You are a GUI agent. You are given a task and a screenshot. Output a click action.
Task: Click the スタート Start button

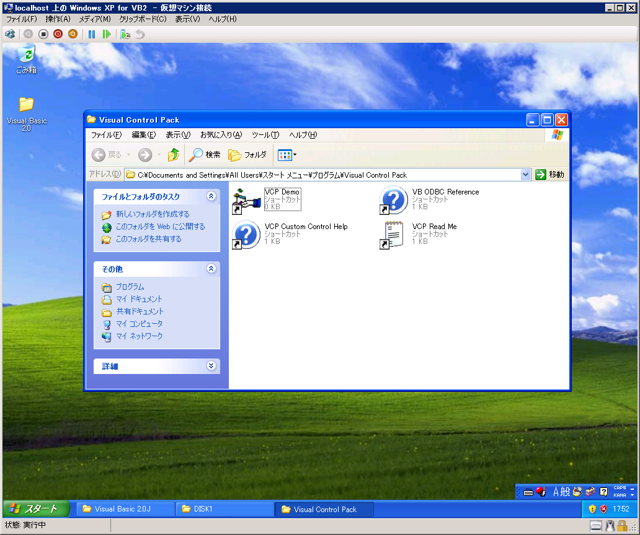[36, 509]
